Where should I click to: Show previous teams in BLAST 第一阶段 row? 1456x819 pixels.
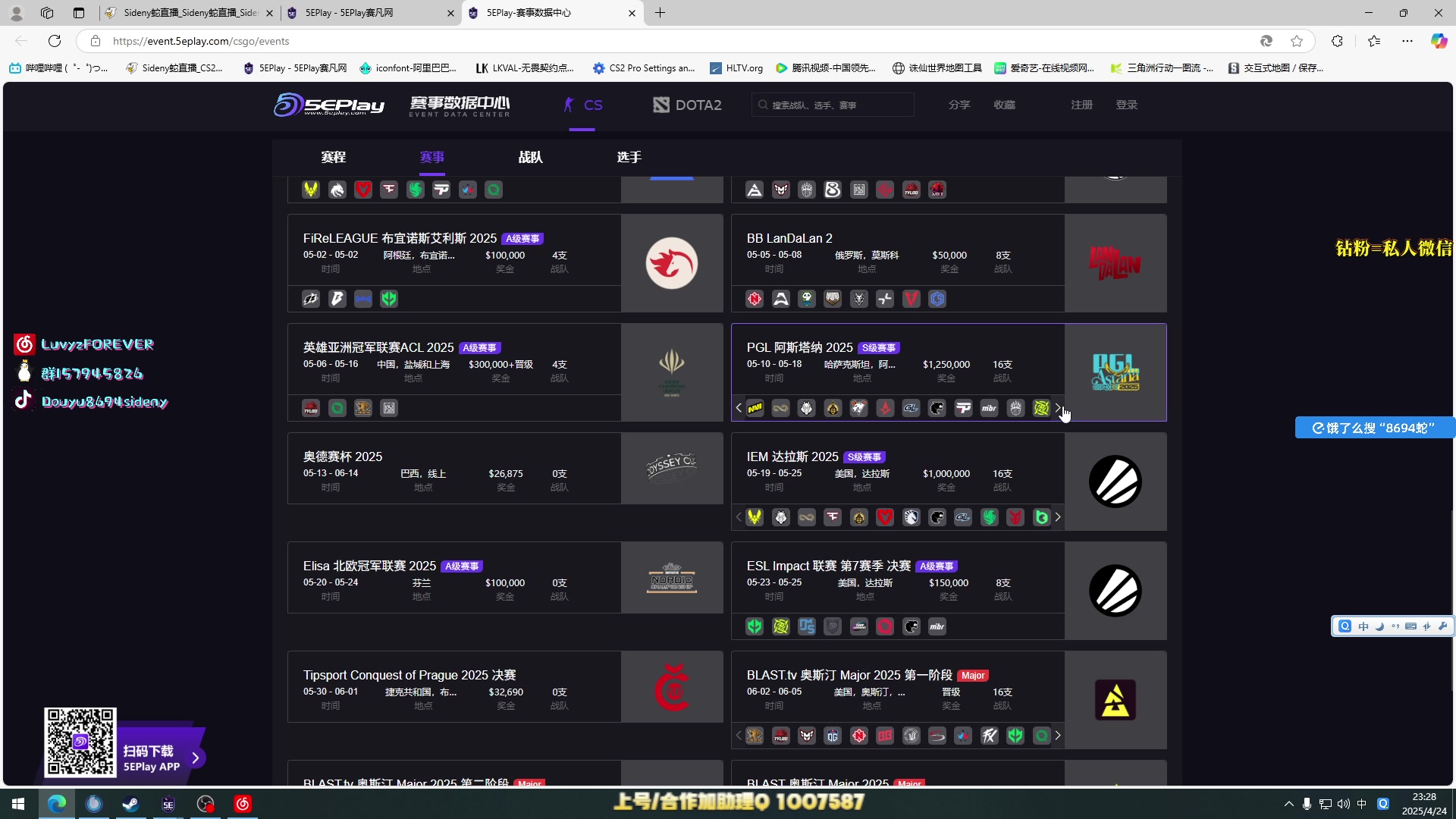click(x=739, y=736)
